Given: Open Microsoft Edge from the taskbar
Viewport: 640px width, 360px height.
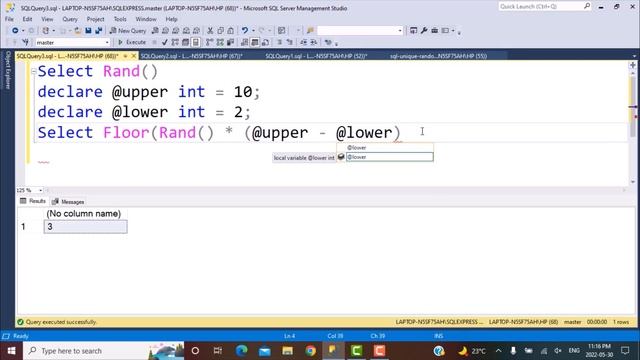Looking at the screenshot, I should 242,351.
